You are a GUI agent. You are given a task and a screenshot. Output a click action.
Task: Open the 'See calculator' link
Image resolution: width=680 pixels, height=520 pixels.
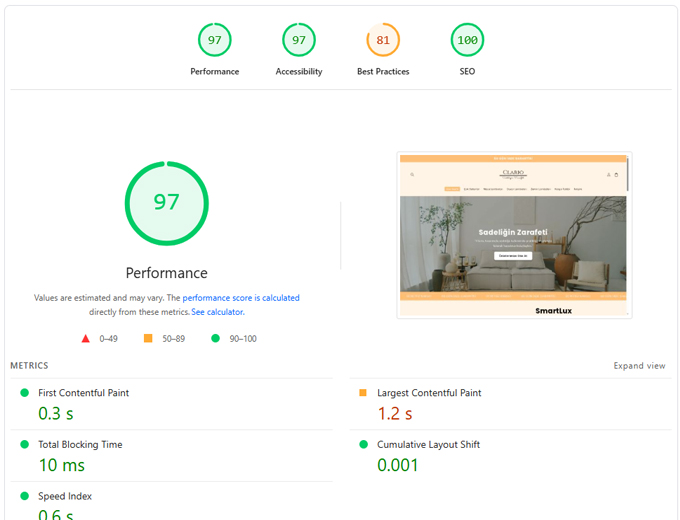[x=217, y=312]
